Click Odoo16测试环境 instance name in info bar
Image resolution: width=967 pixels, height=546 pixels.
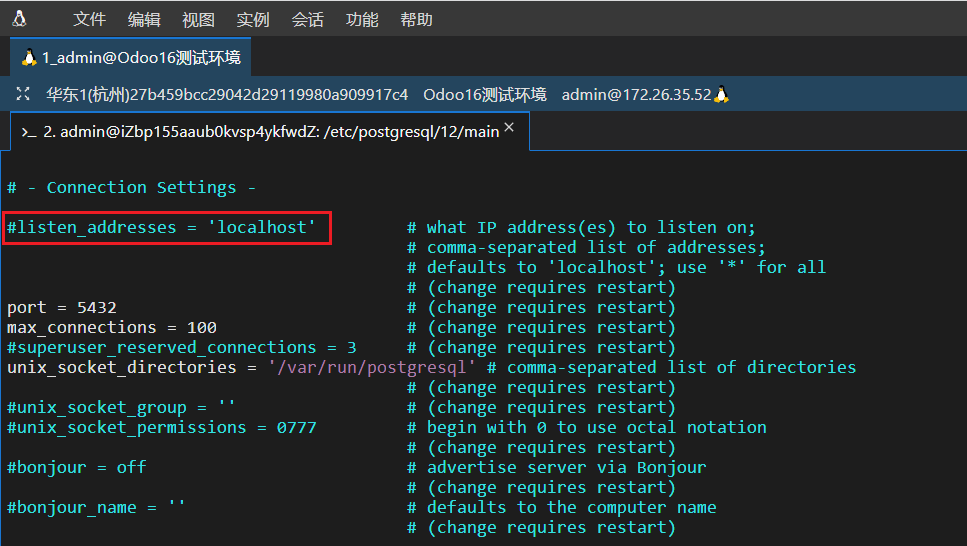(485, 94)
